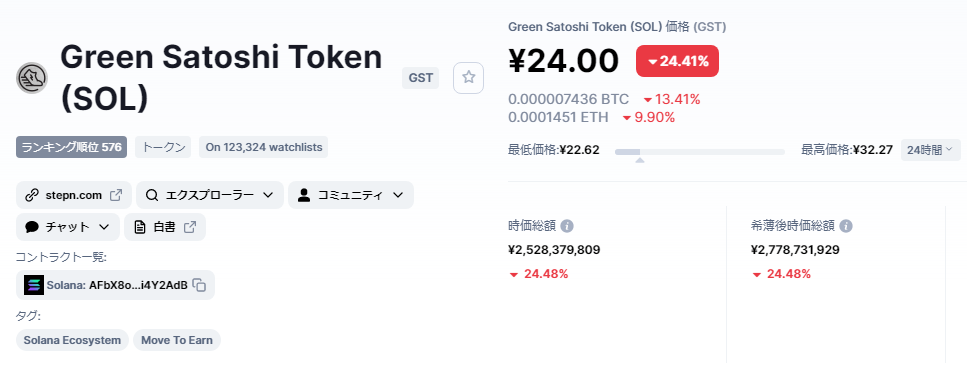Screen dimensions: 967x371
Task: Open the 白書 whitepaper link
Action: click(x=165, y=227)
